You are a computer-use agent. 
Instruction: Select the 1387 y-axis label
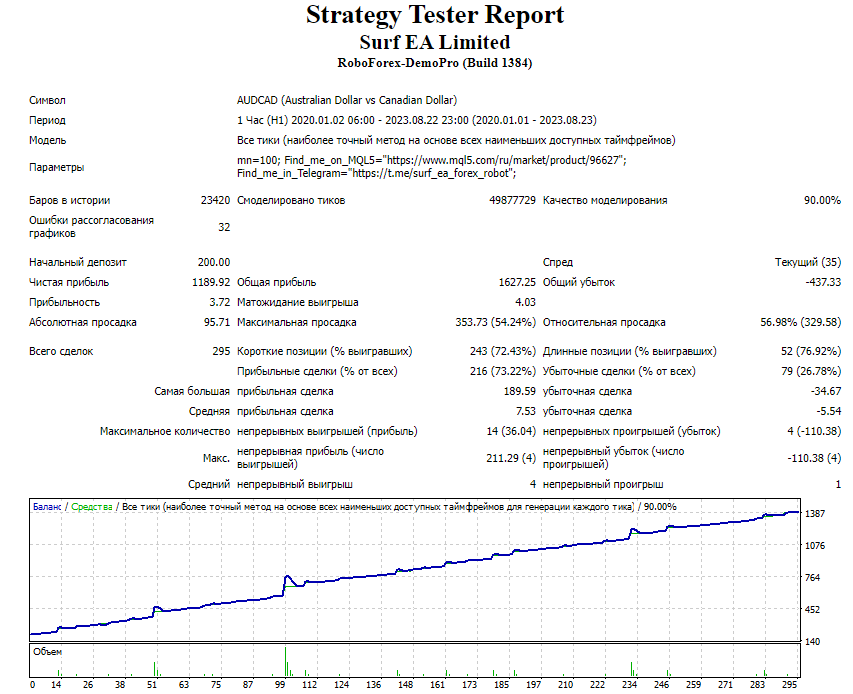pyautogui.click(x=815, y=513)
